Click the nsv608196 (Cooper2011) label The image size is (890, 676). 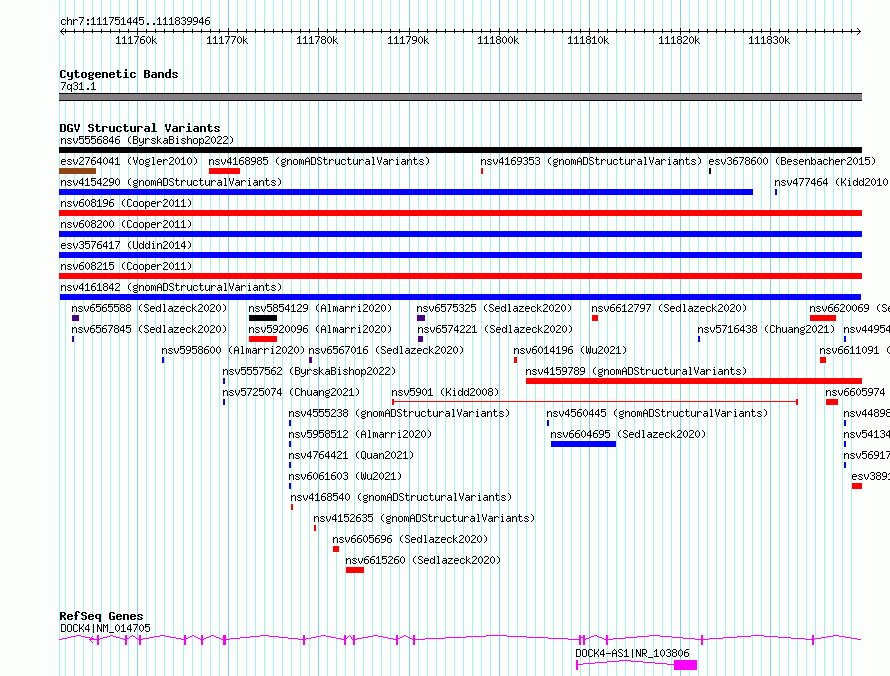pos(126,203)
